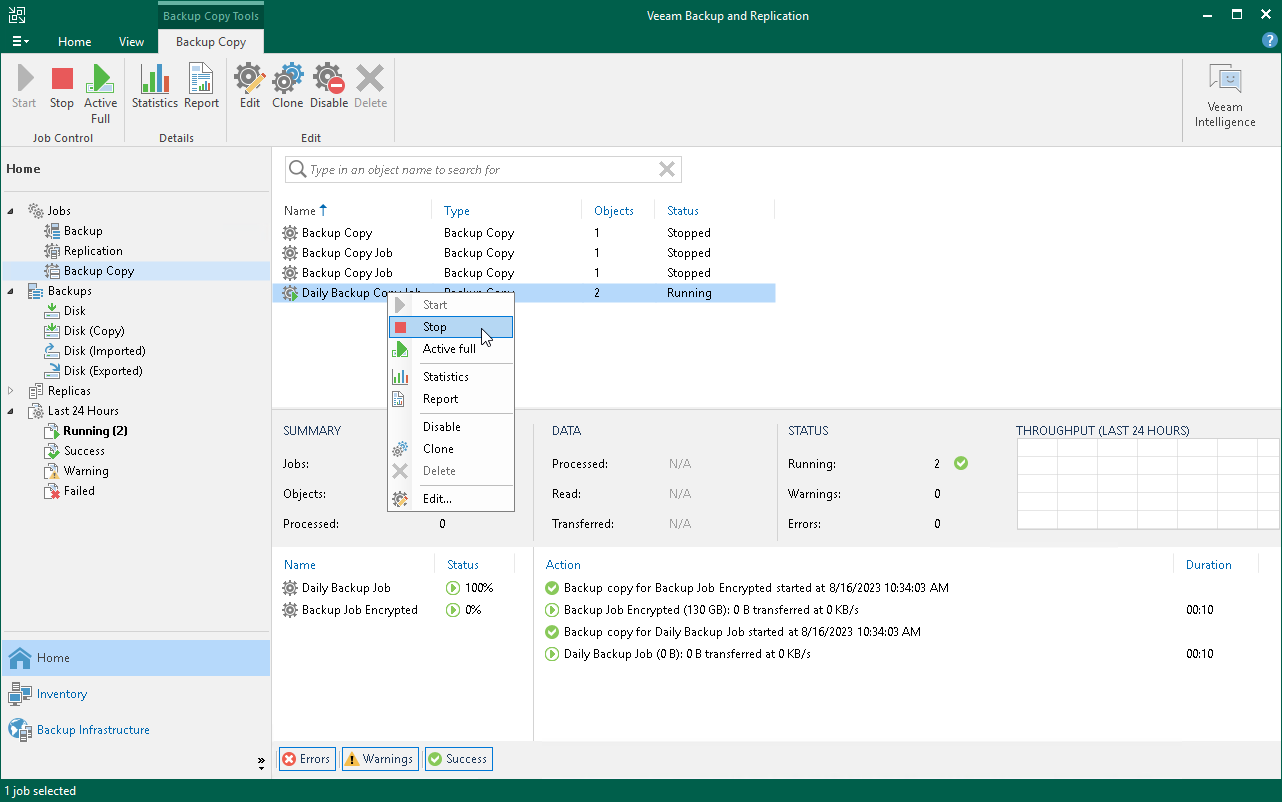
Task: Collapse the Backups tree node
Action: (x=8, y=290)
